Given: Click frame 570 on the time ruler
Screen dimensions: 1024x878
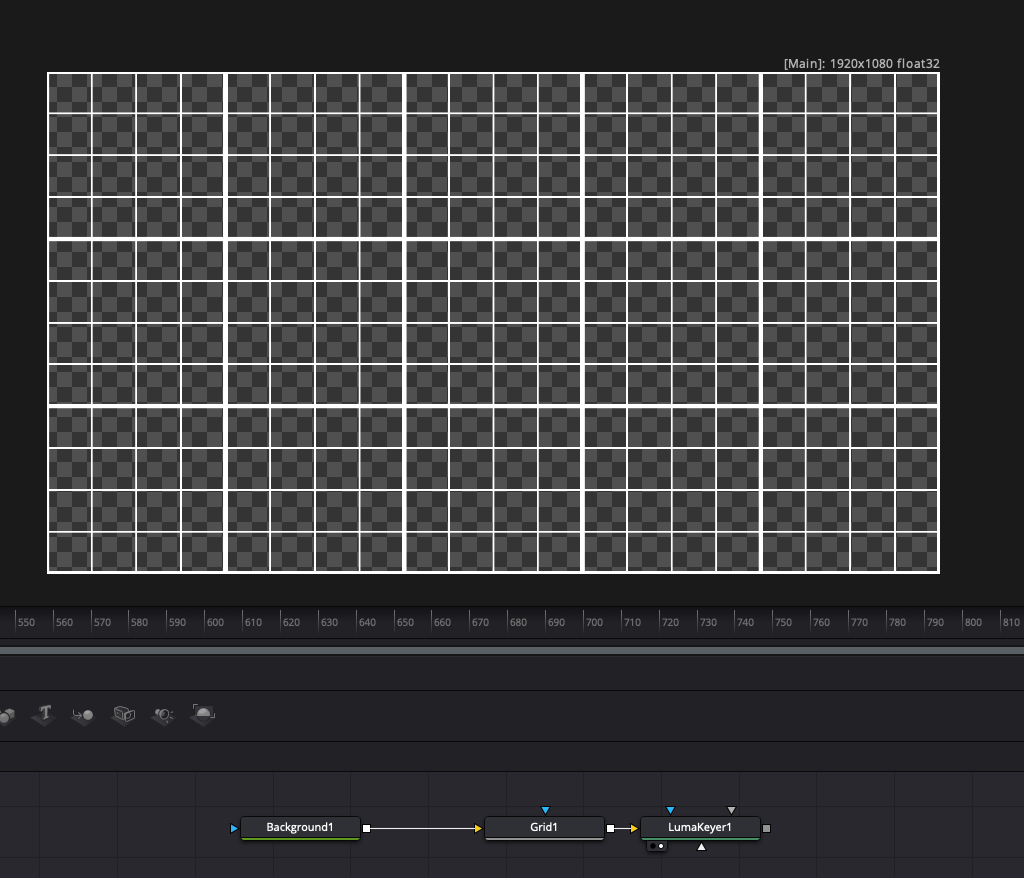Looking at the screenshot, I should point(102,622).
